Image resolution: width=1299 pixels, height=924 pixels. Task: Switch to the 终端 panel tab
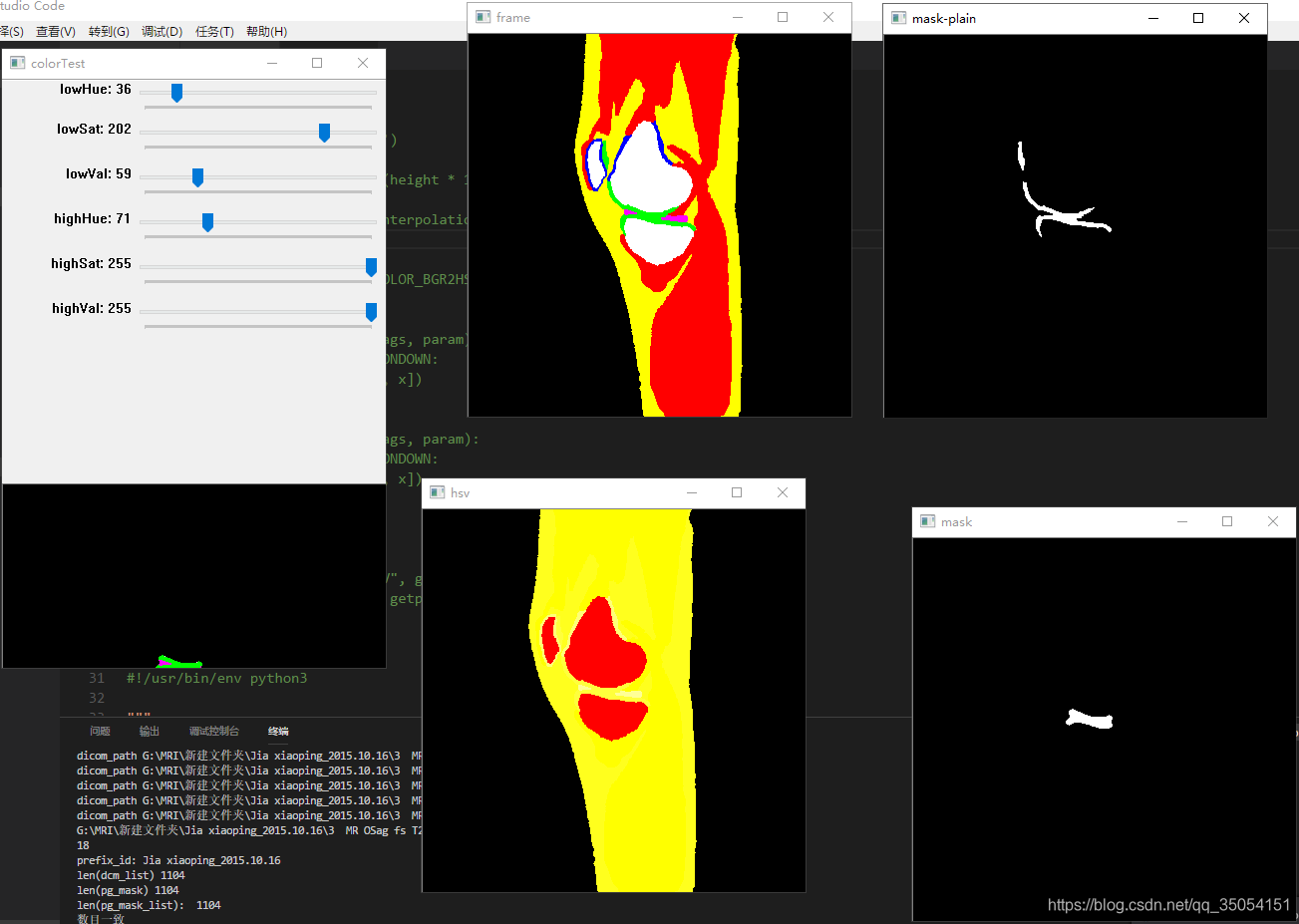[x=277, y=731]
